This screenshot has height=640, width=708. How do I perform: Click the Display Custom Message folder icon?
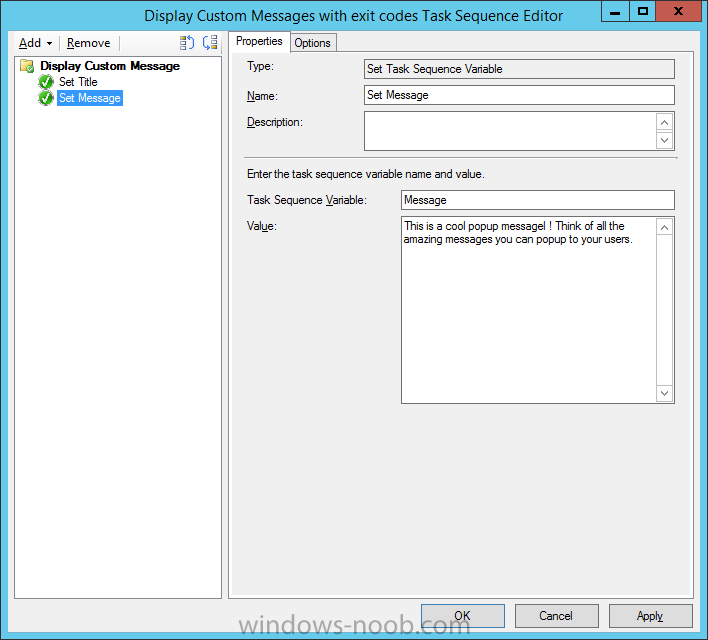(x=27, y=66)
